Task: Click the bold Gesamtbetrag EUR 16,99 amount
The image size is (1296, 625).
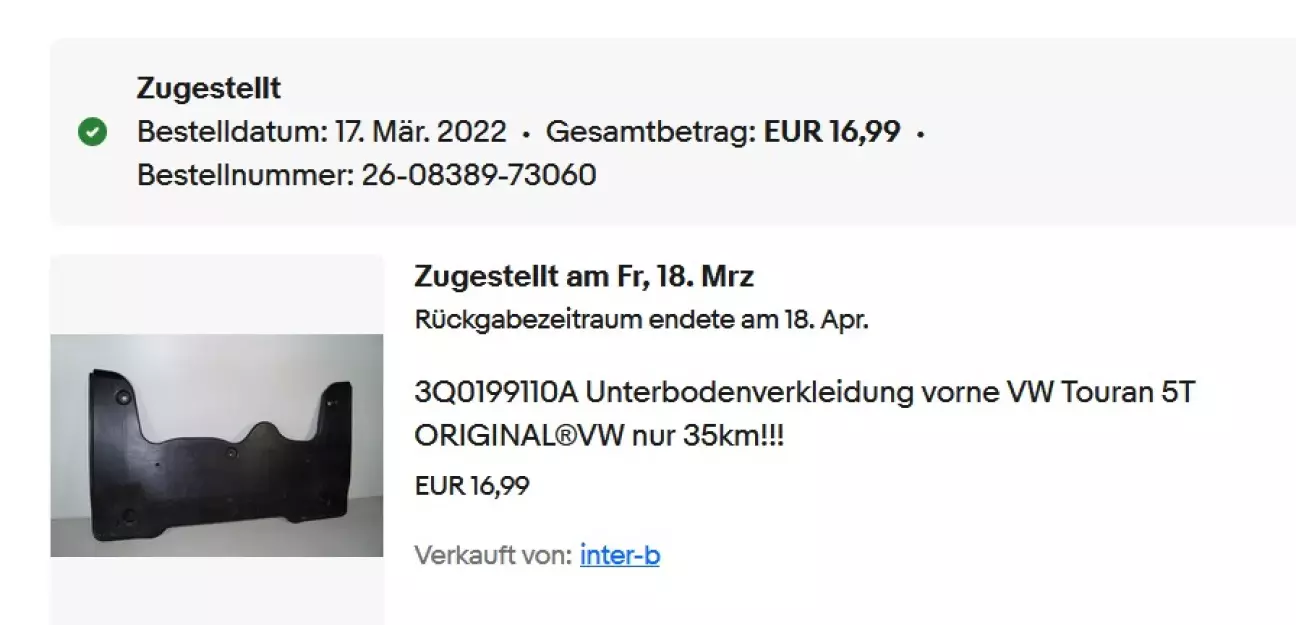Action: 832,132
